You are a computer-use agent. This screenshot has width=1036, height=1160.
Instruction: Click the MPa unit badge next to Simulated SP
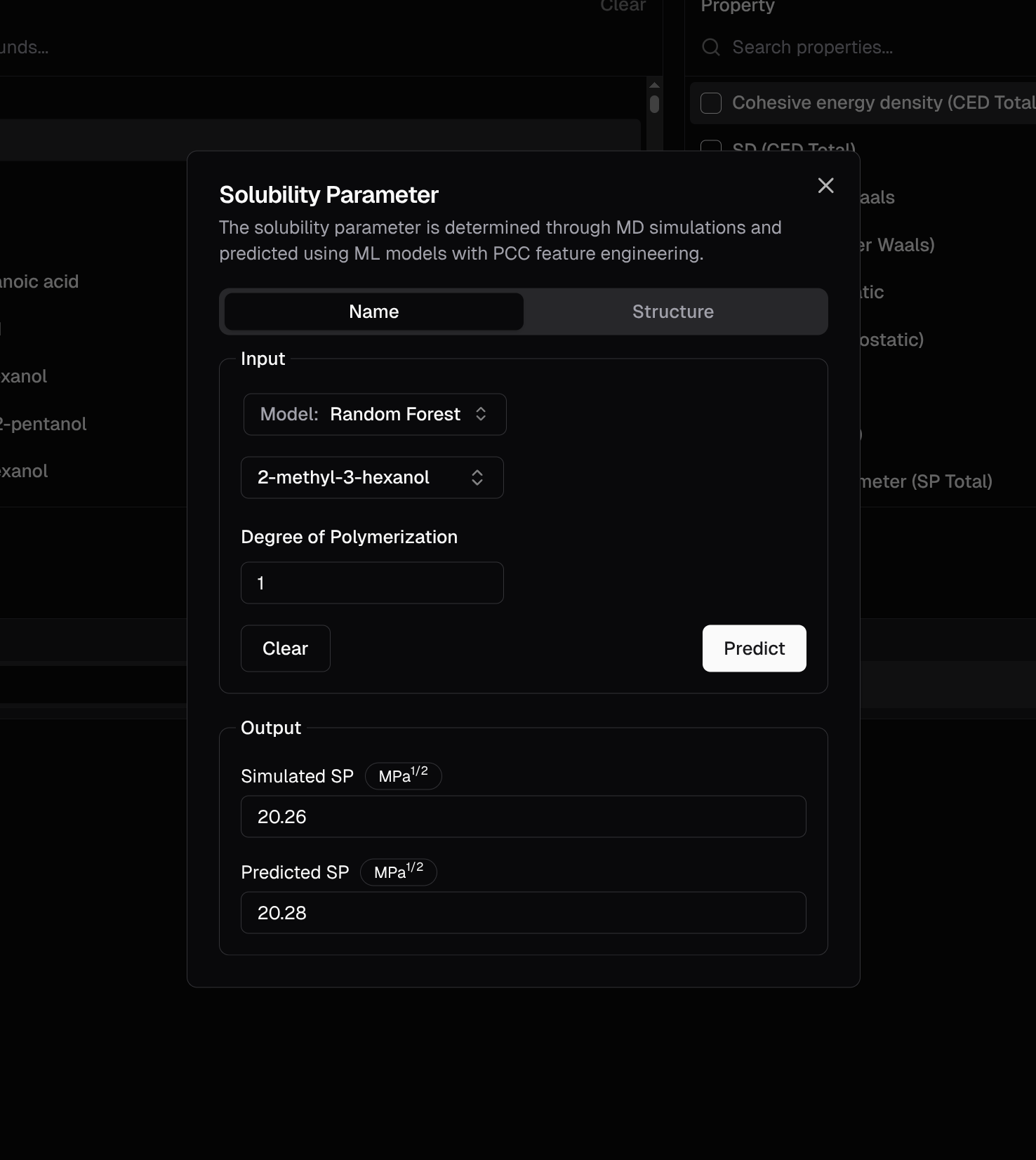click(403, 775)
